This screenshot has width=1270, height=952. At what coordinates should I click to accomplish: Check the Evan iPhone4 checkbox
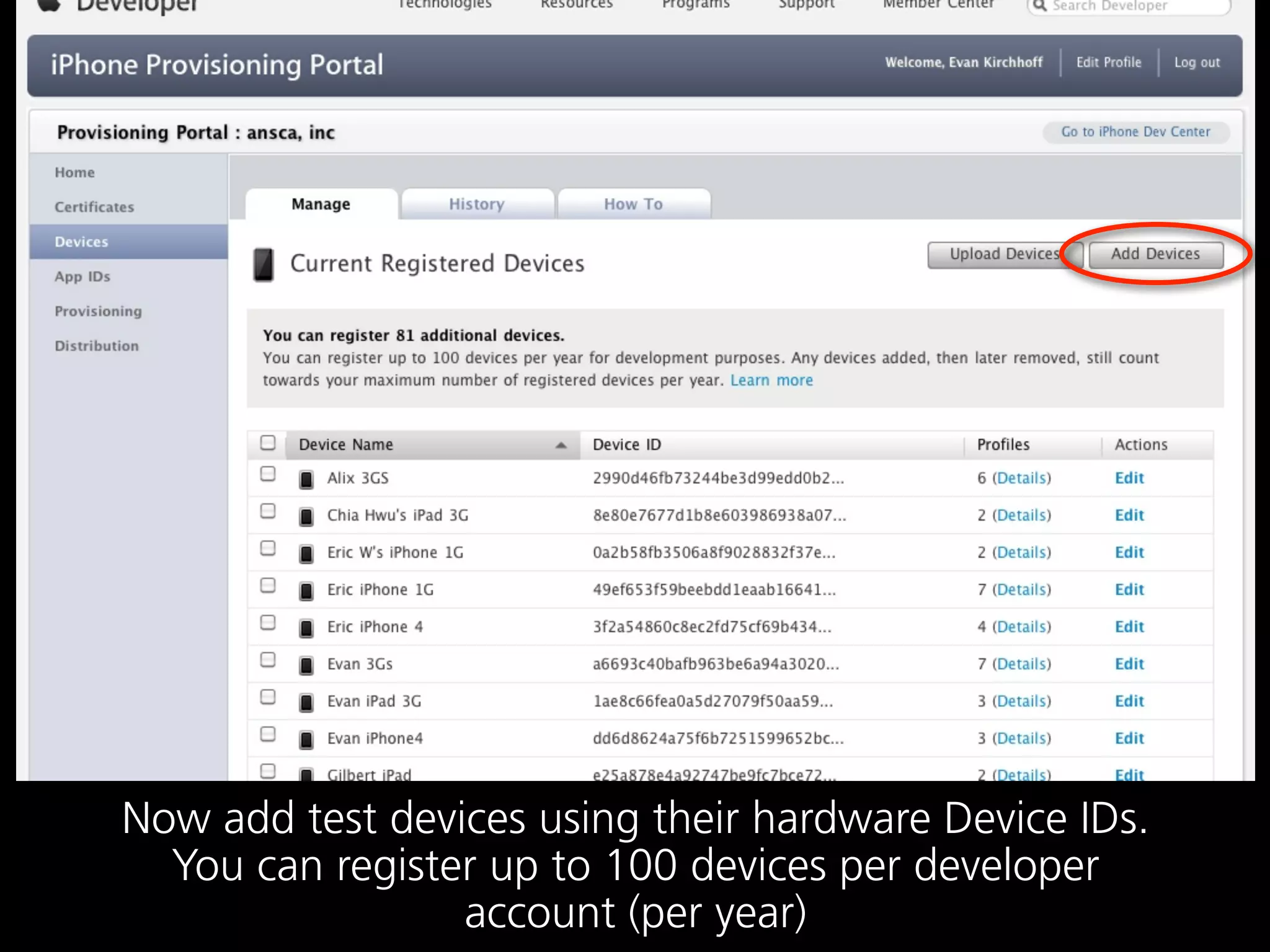coord(268,734)
